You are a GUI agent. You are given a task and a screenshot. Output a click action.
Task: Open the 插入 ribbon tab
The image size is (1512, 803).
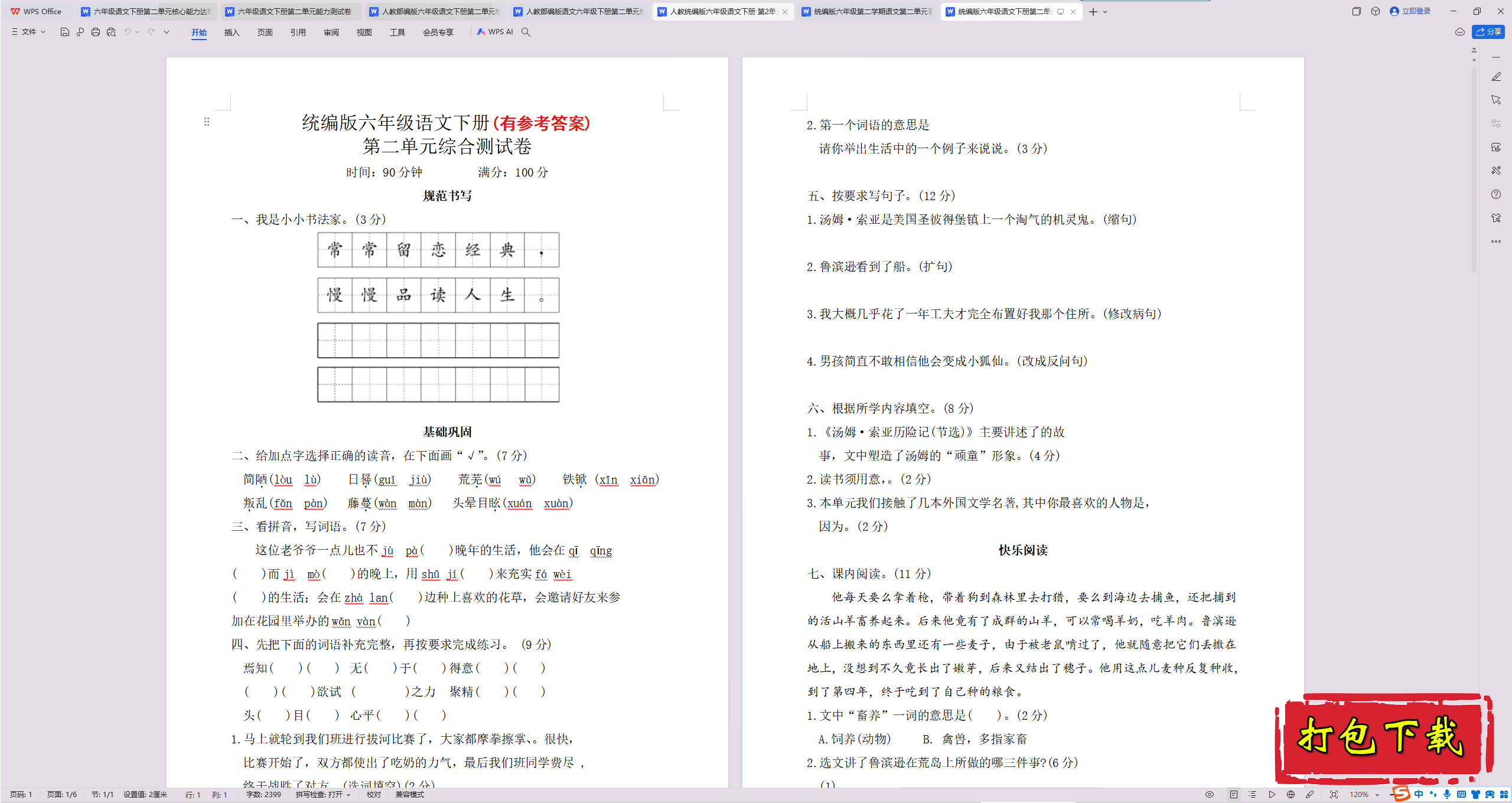[232, 32]
